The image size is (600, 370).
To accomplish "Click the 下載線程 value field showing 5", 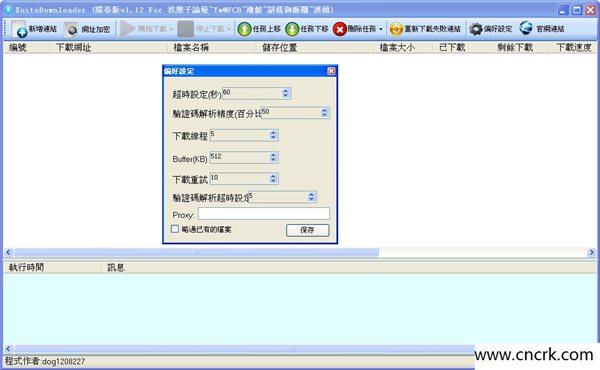I will point(240,135).
